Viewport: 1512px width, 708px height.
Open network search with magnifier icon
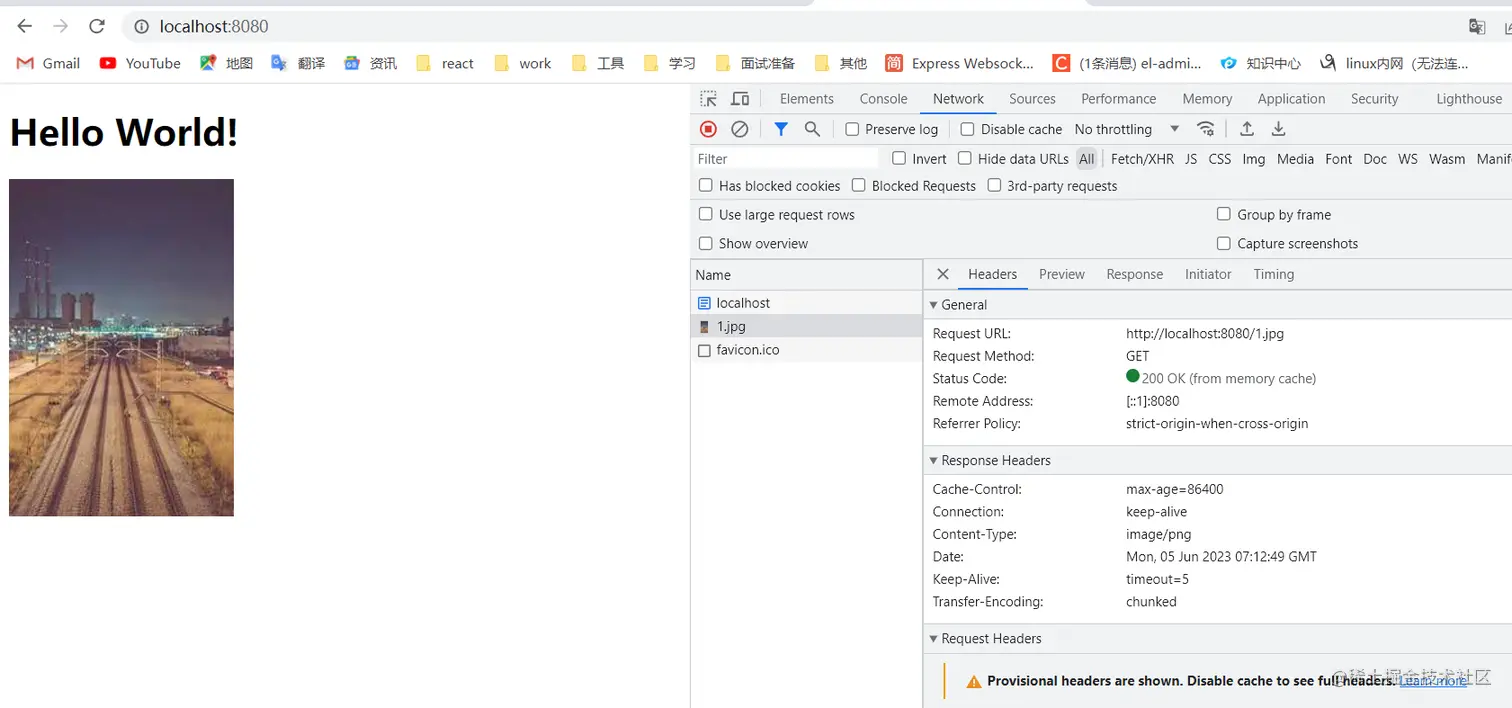pos(812,129)
